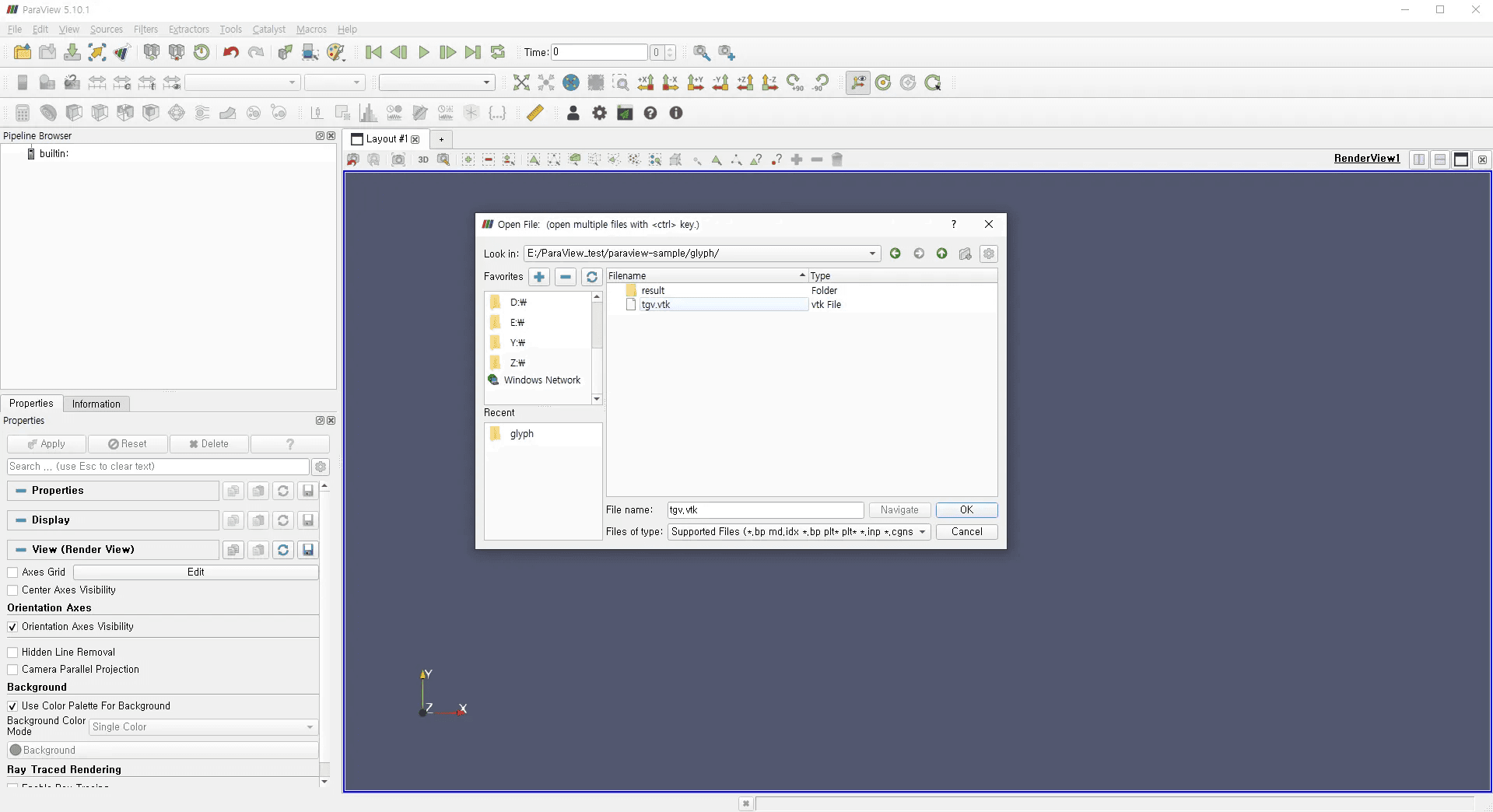The height and width of the screenshot is (812, 1493).
Task: Collapse the View (Render View) section
Action: [21, 550]
